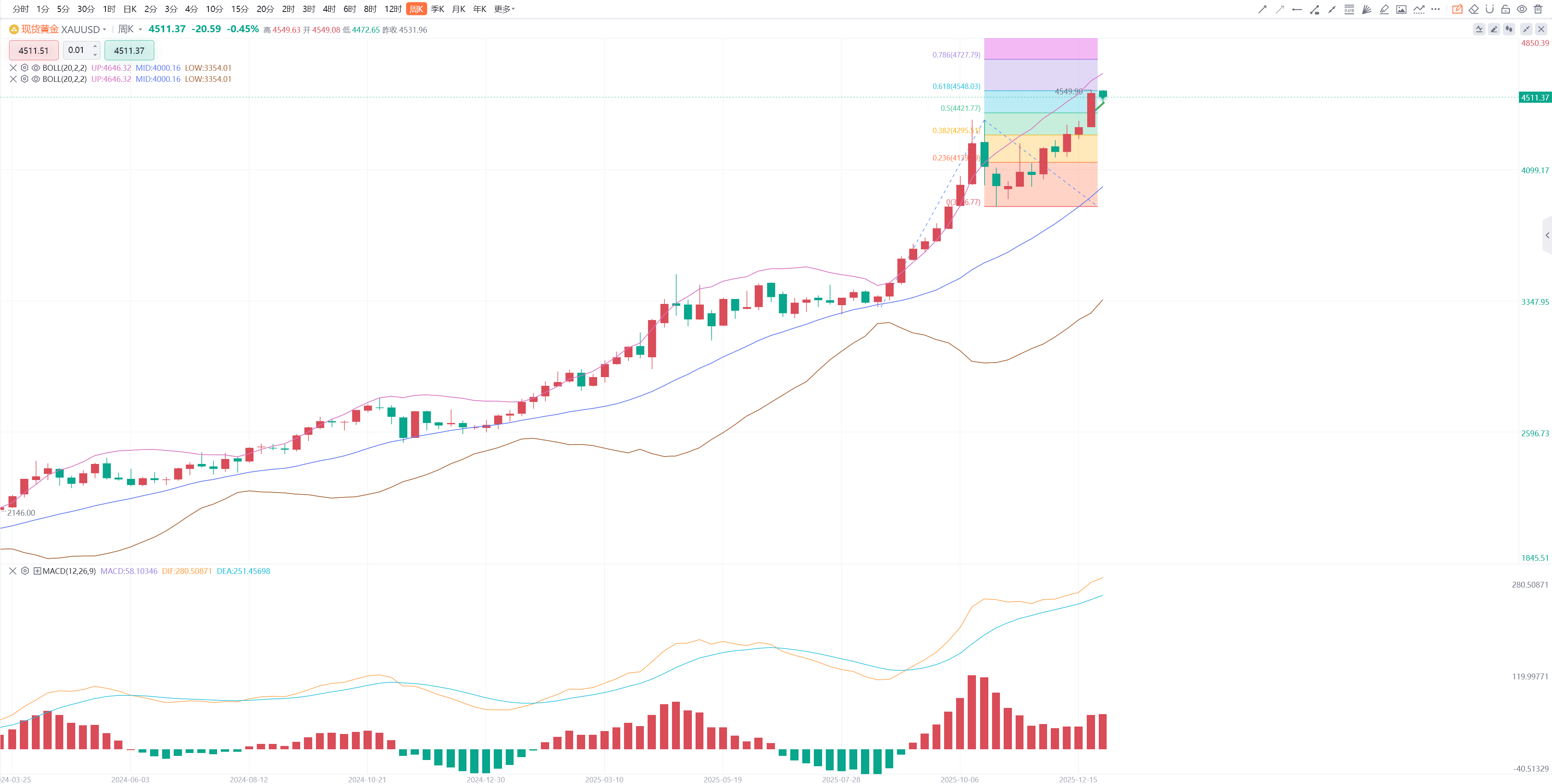Click the green 4511.37 buy price button
1552x784 pixels.
(129, 50)
